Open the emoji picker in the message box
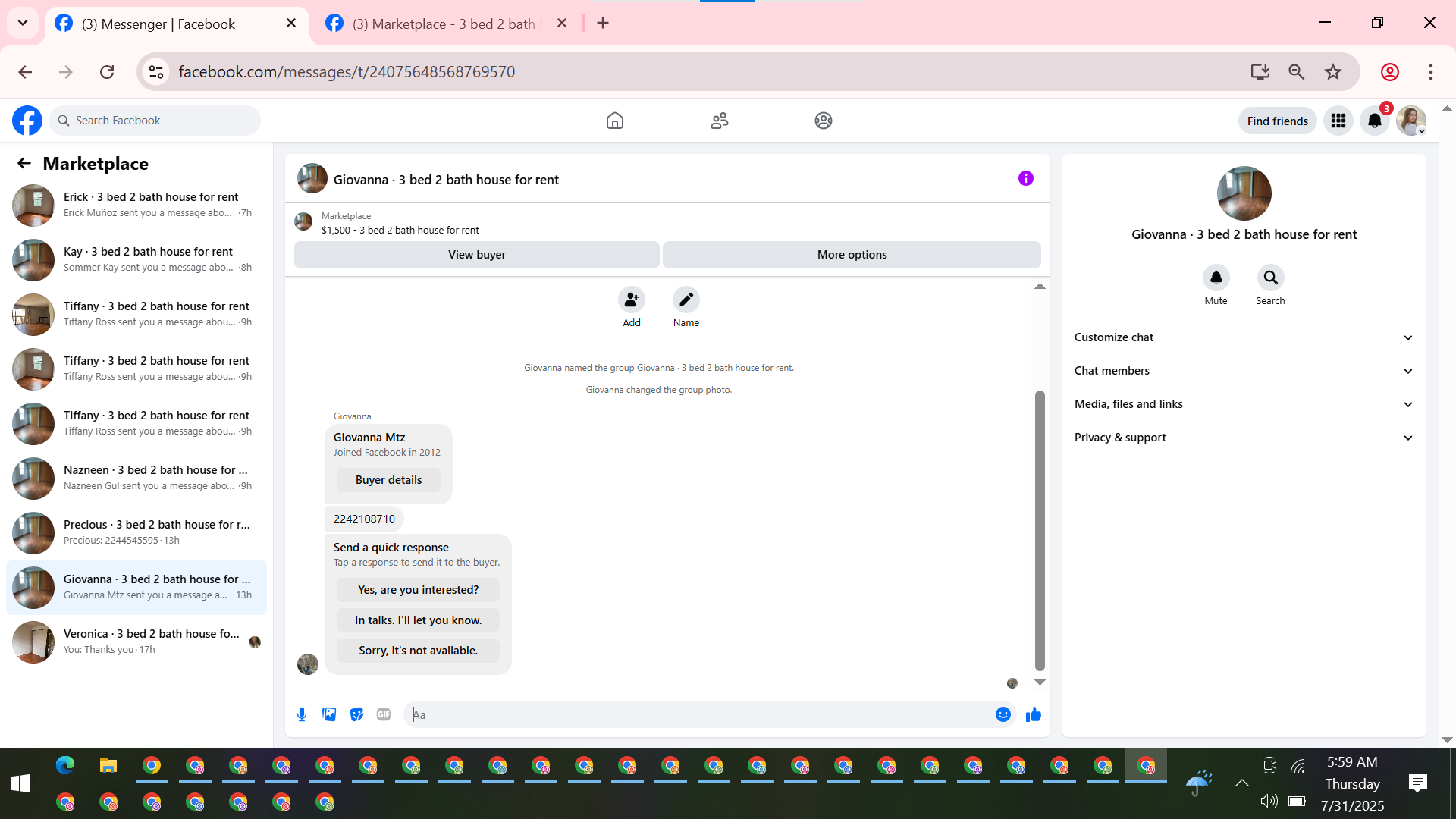This screenshot has height=819, width=1456. [1003, 714]
